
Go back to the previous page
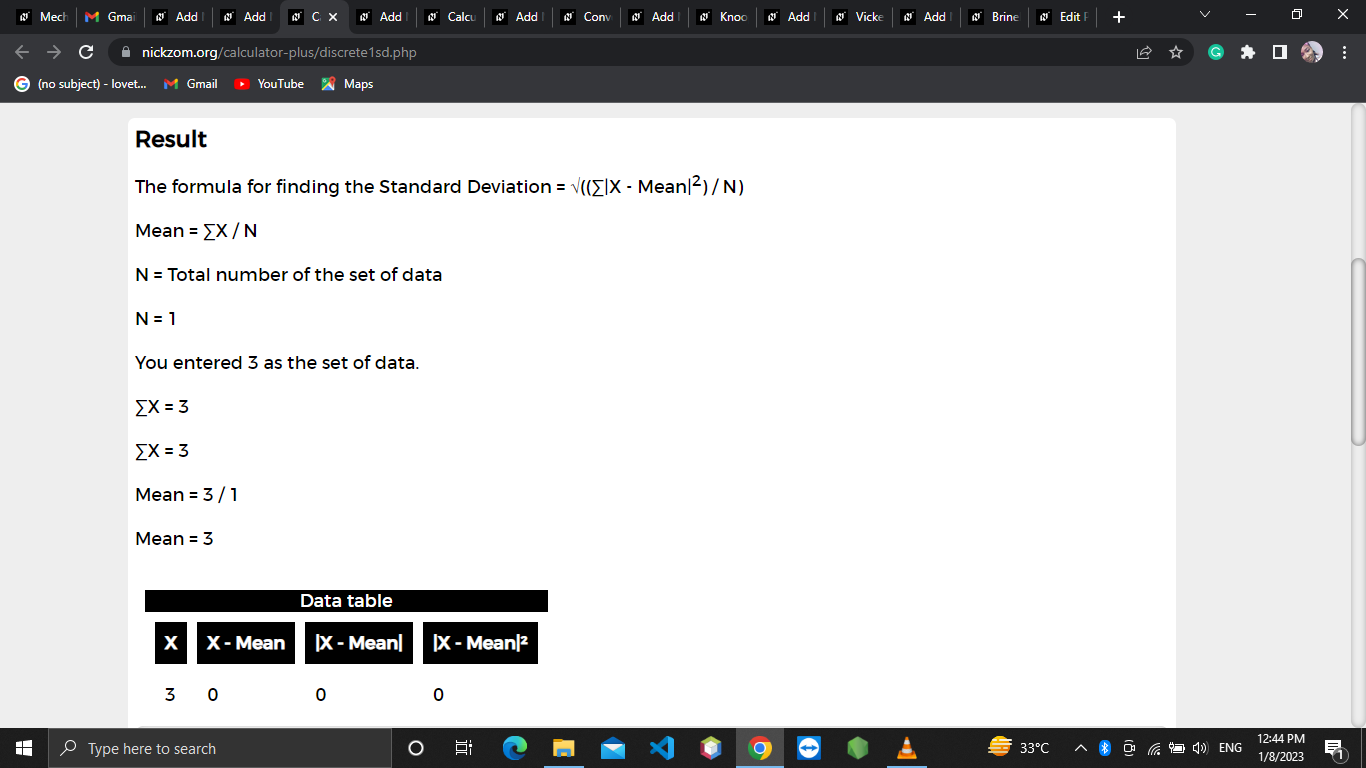22,52
